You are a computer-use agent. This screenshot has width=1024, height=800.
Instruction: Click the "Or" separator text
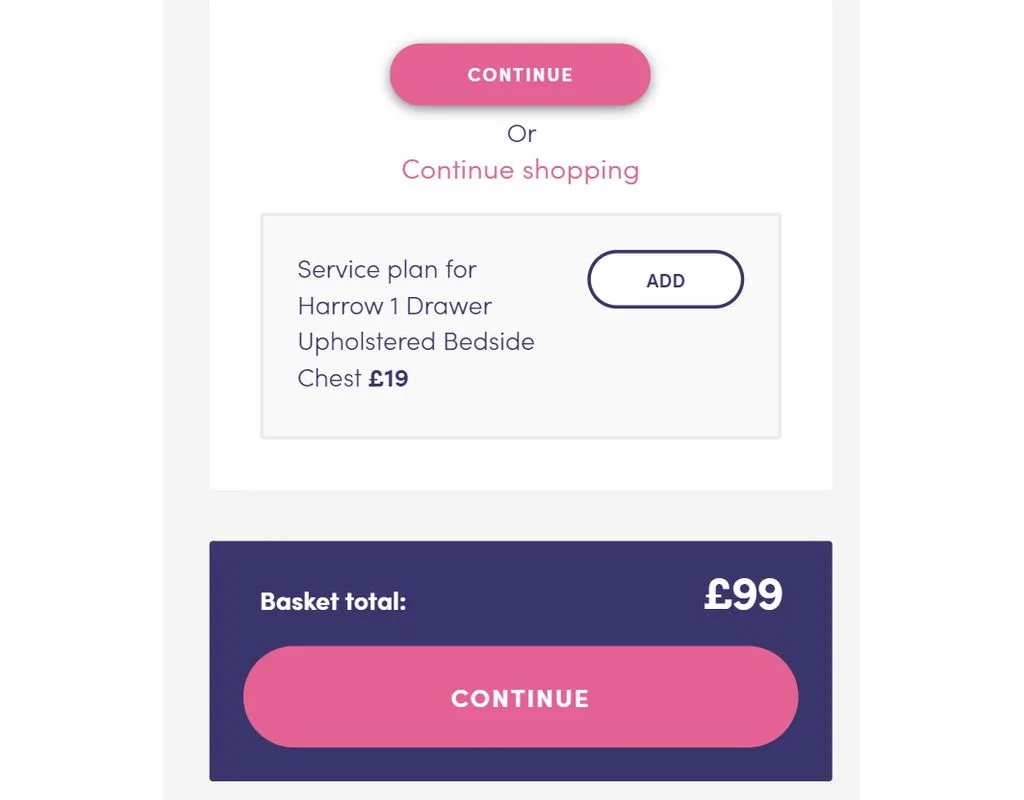tap(521, 134)
